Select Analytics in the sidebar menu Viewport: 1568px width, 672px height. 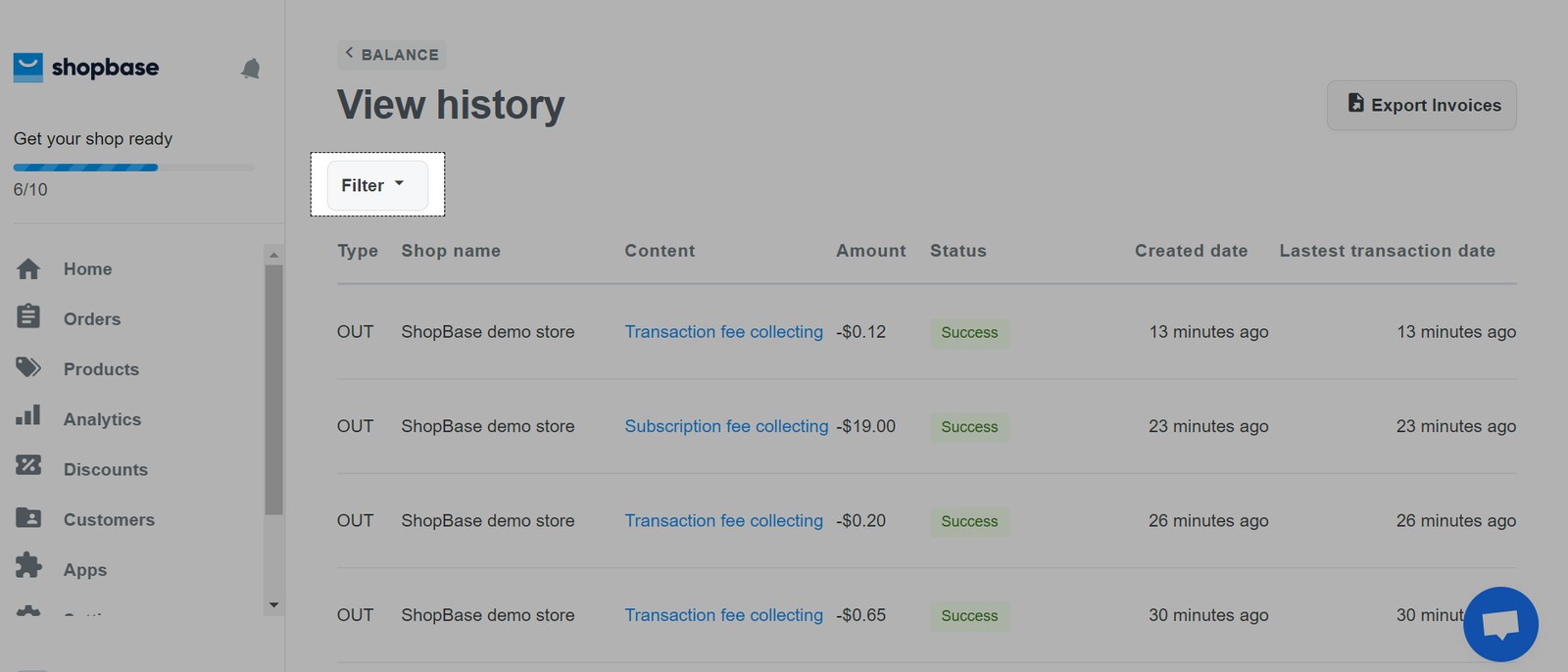[x=102, y=419]
